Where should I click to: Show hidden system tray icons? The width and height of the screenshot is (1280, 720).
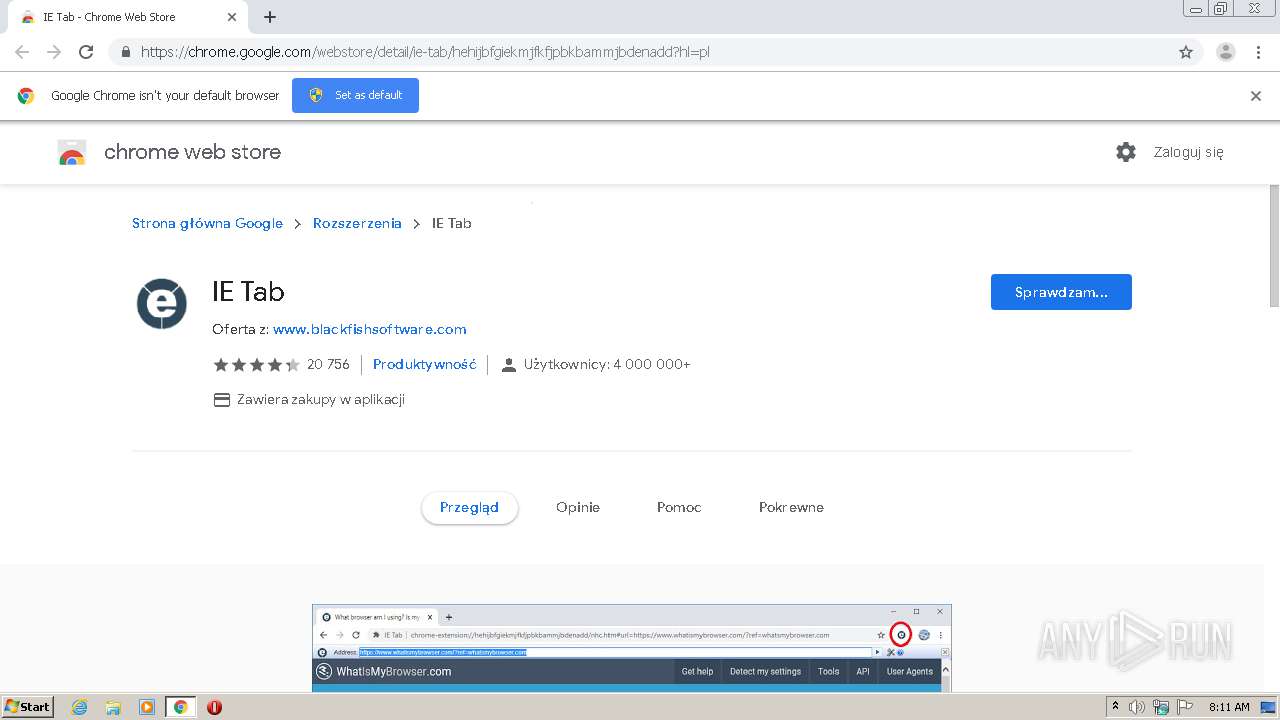tap(1115, 707)
